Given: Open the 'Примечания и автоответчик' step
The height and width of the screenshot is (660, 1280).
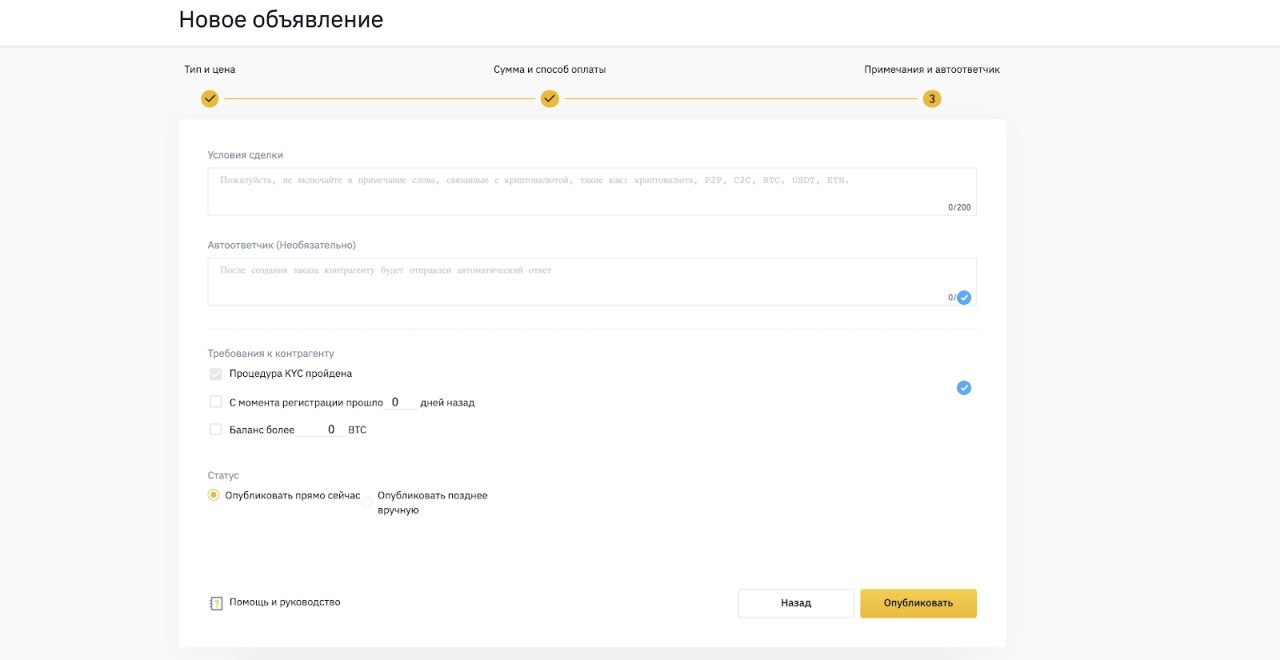Looking at the screenshot, I should tap(930, 68).
